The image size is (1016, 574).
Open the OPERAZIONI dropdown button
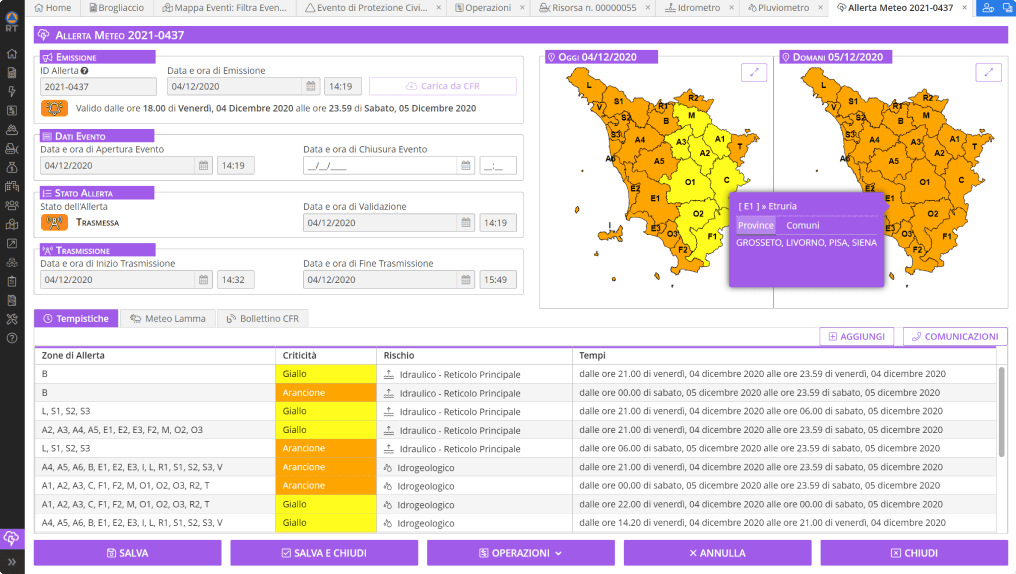pos(520,553)
